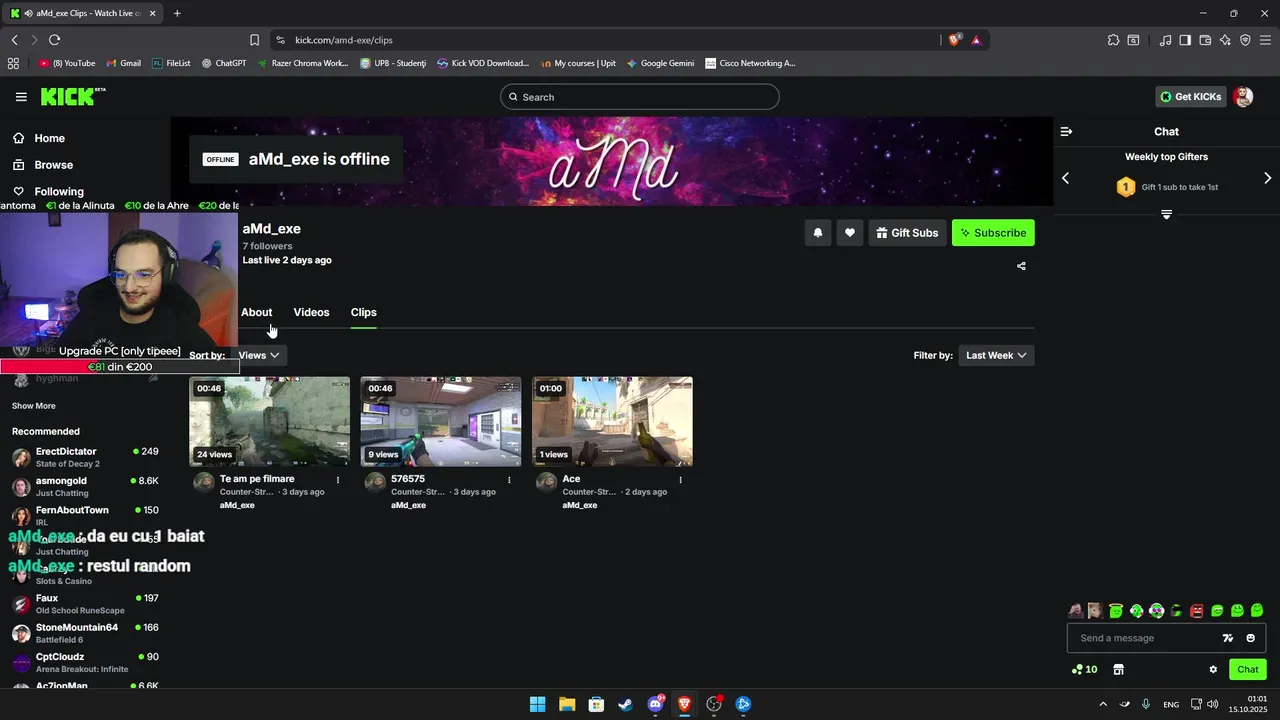Open browser extensions puzzle icon

(1113, 40)
